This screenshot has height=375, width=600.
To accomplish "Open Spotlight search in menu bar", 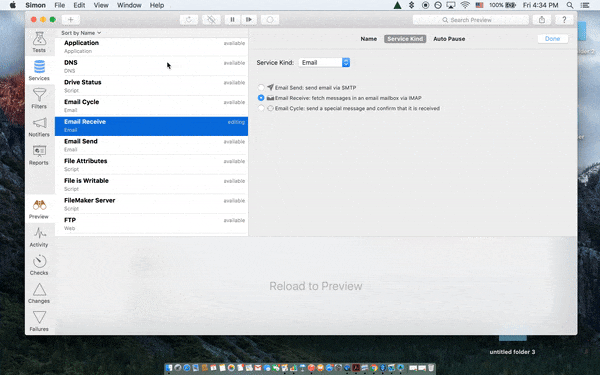I will point(570,5).
